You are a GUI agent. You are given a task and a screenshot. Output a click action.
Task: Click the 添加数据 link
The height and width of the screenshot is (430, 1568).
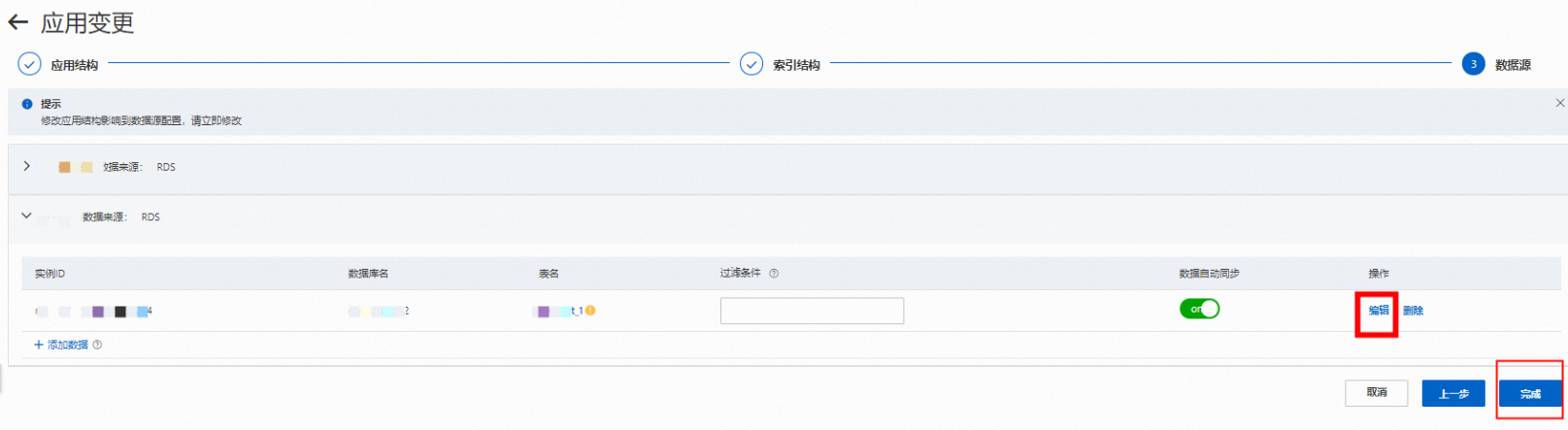tap(61, 345)
